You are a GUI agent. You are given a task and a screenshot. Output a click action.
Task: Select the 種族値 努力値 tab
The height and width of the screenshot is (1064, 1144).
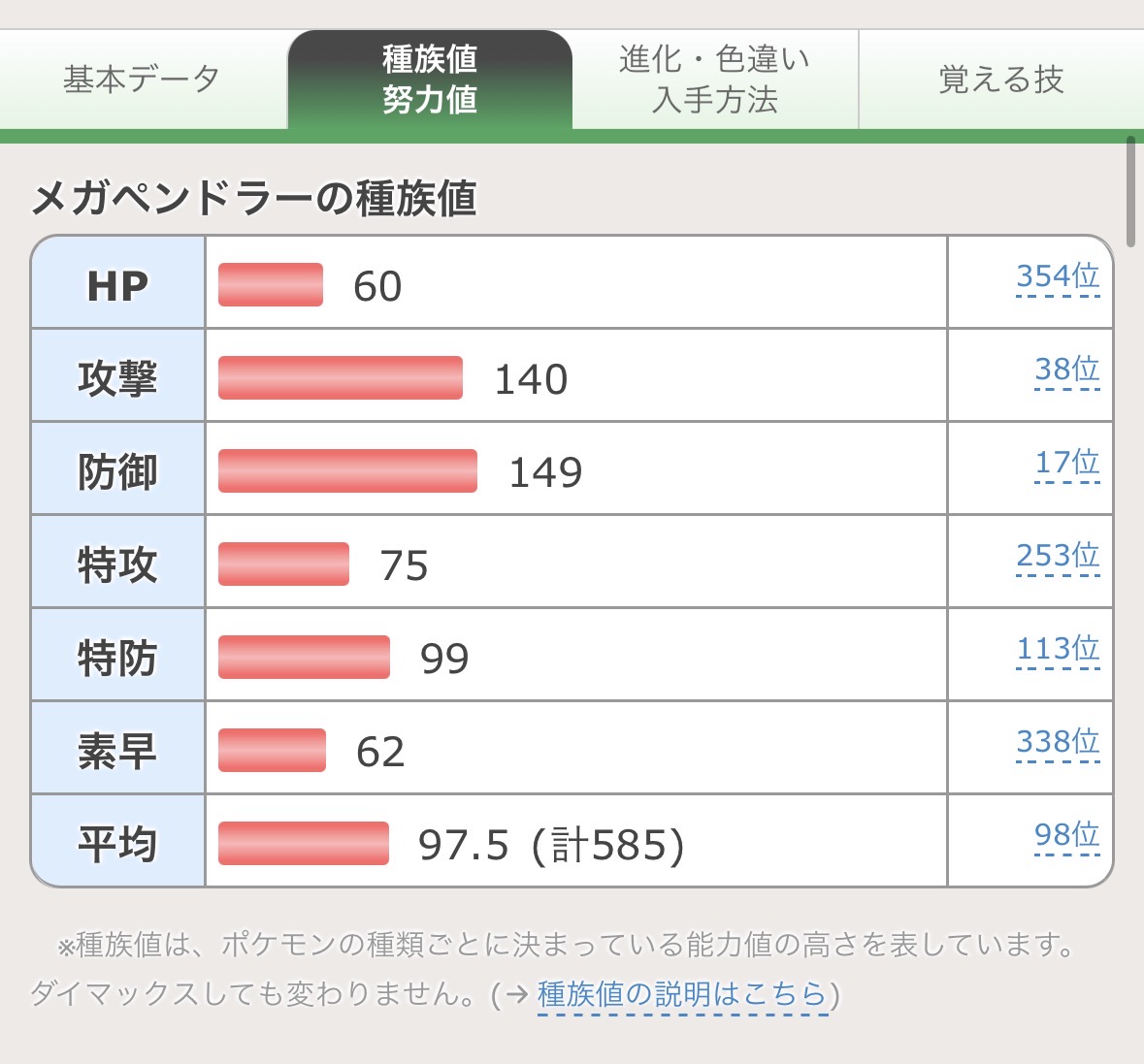pyautogui.click(x=430, y=80)
